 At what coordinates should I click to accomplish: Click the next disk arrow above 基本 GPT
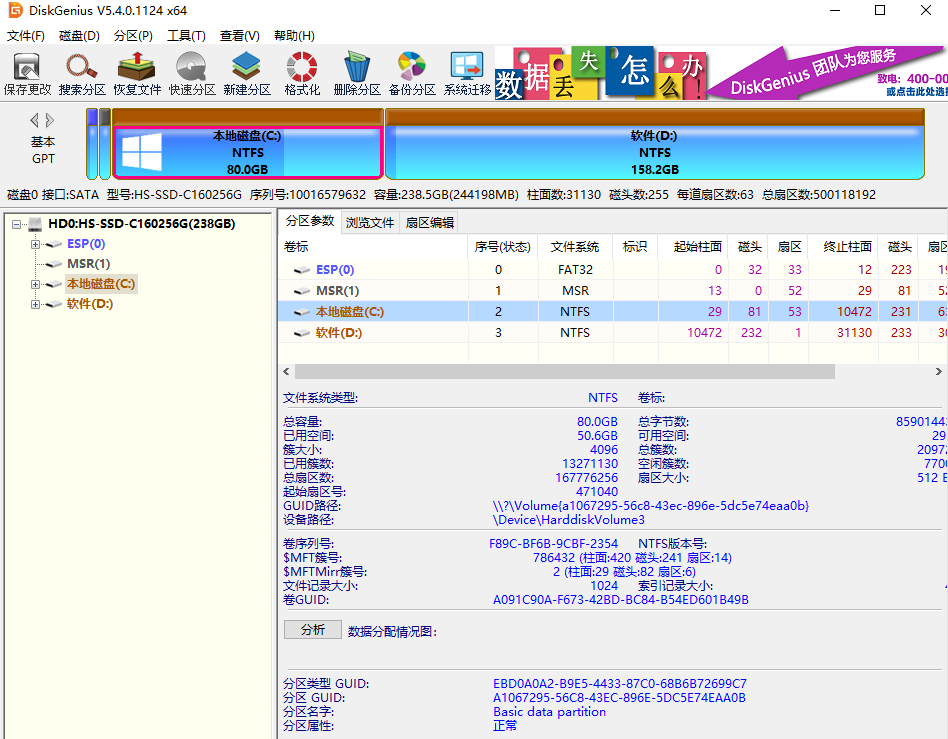pyautogui.click(x=51, y=121)
